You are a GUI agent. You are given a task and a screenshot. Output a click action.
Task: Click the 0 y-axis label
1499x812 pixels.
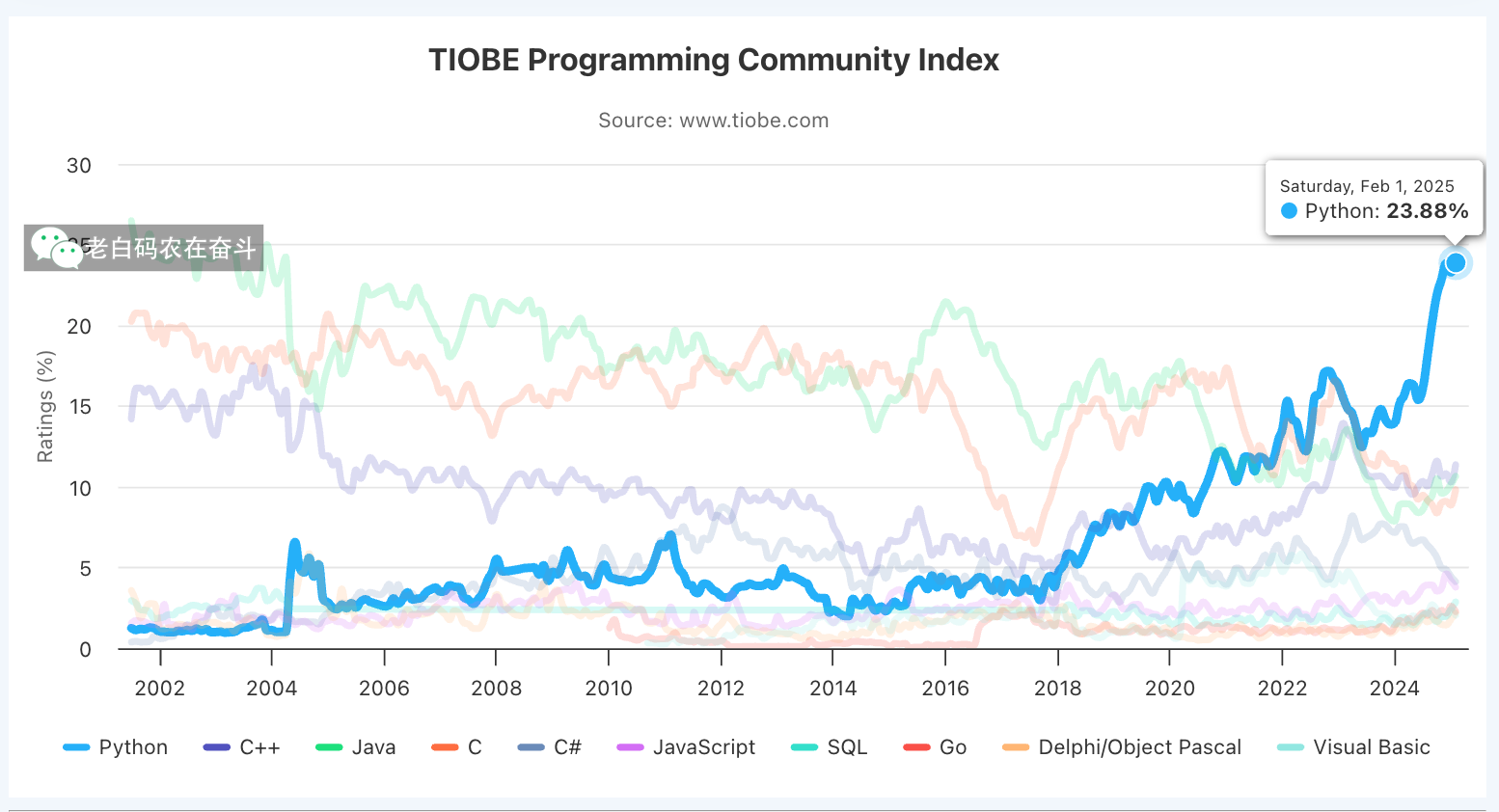[x=85, y=649]
